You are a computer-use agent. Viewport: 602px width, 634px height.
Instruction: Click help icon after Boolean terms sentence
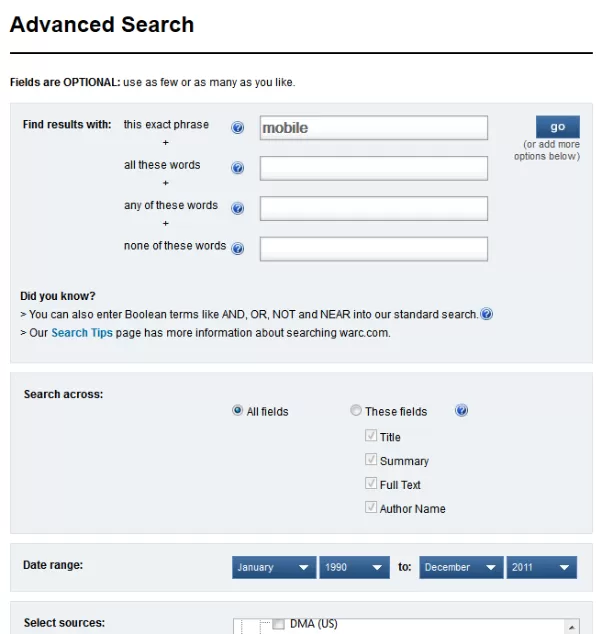[487, 314]
